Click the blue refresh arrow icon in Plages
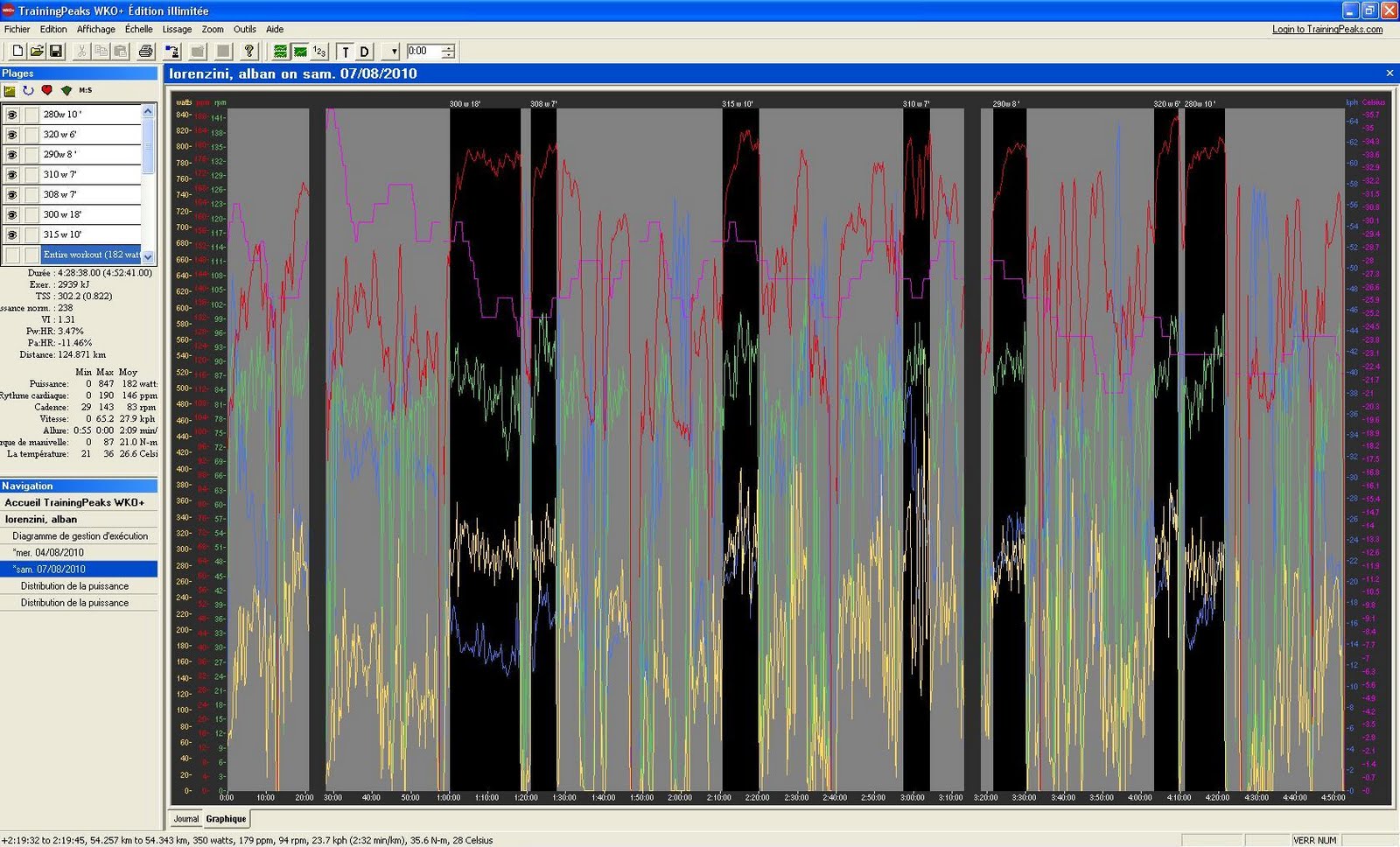Viewport: 1400px width, 847px height. [28, 90]
